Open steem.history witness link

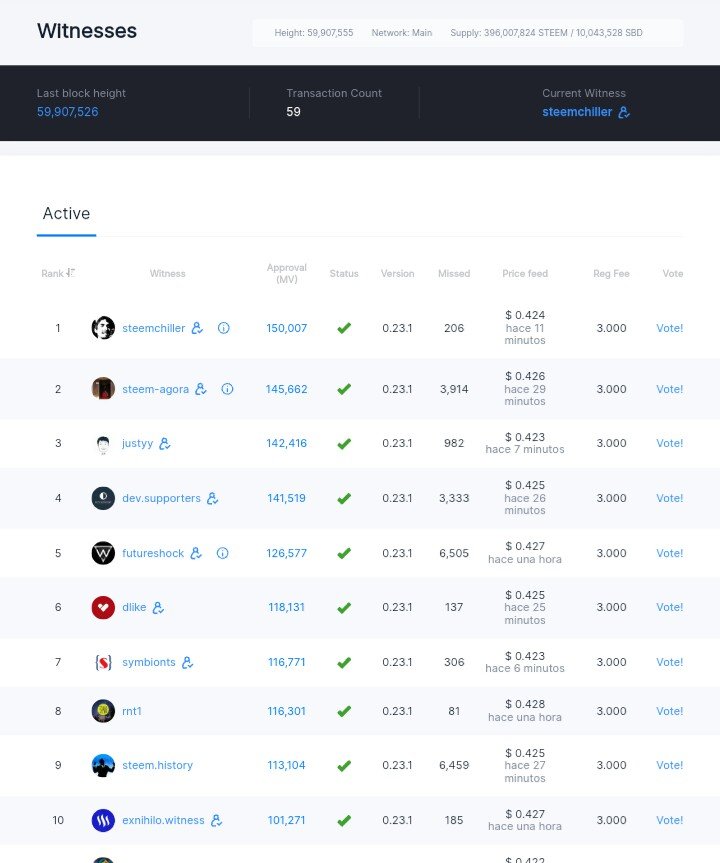click(x=157, y=765)
